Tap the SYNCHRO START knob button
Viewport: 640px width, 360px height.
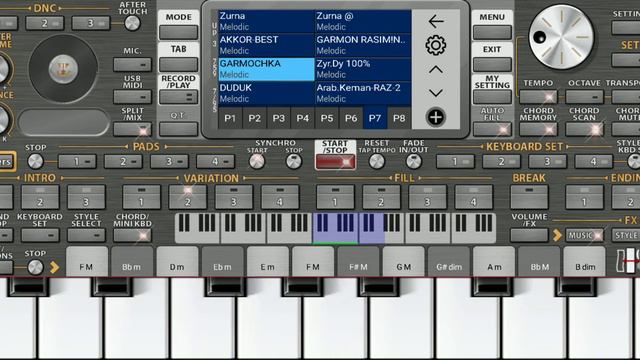(x=257, y=162)
